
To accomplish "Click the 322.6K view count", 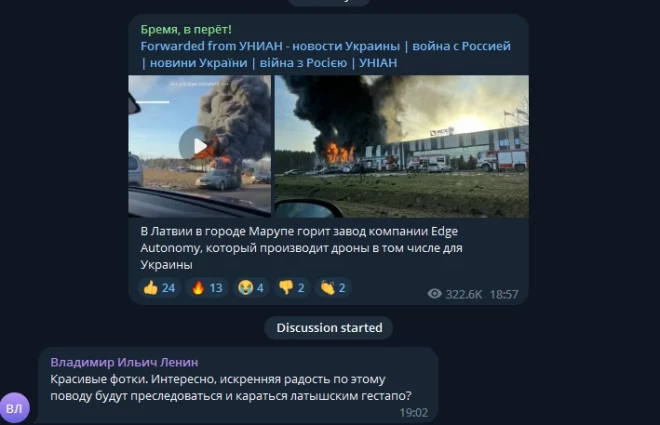I will (x=464, y=294).
